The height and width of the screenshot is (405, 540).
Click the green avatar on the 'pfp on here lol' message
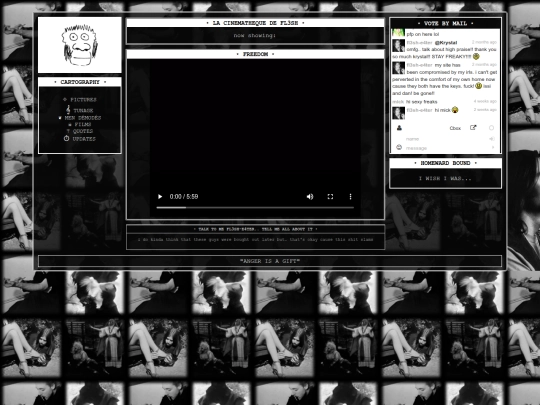(398, 33)
